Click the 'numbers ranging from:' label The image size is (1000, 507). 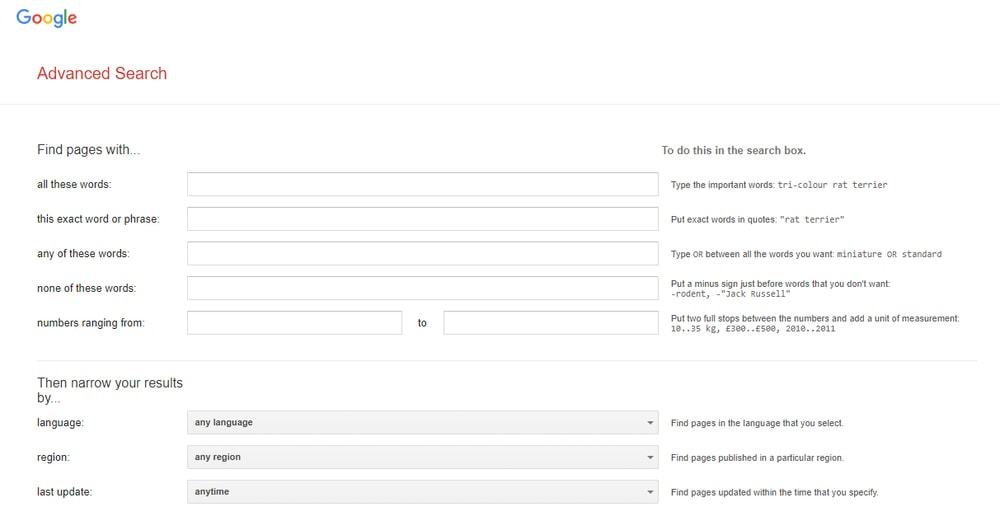[91, 323]
